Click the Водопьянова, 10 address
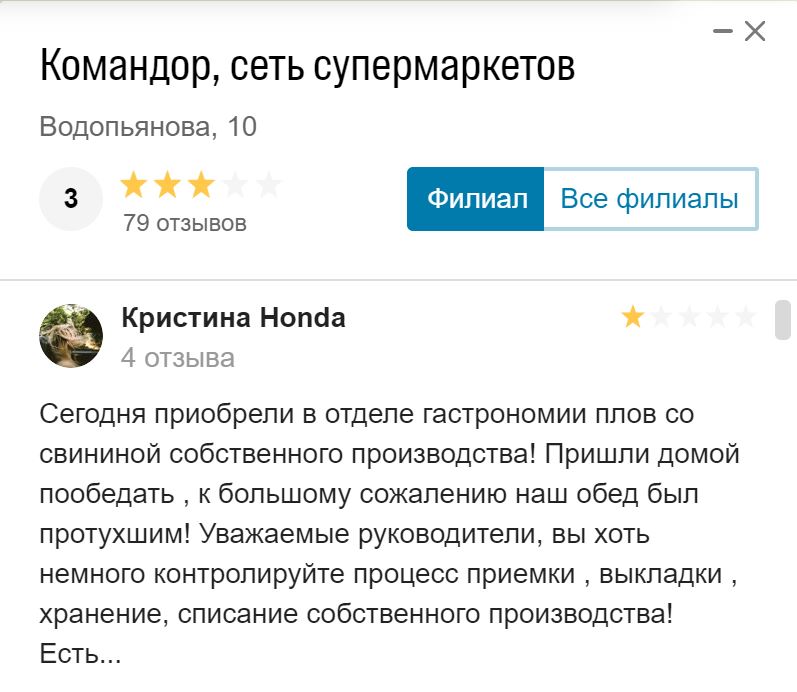The image size is (797, 692). (148, 127)
